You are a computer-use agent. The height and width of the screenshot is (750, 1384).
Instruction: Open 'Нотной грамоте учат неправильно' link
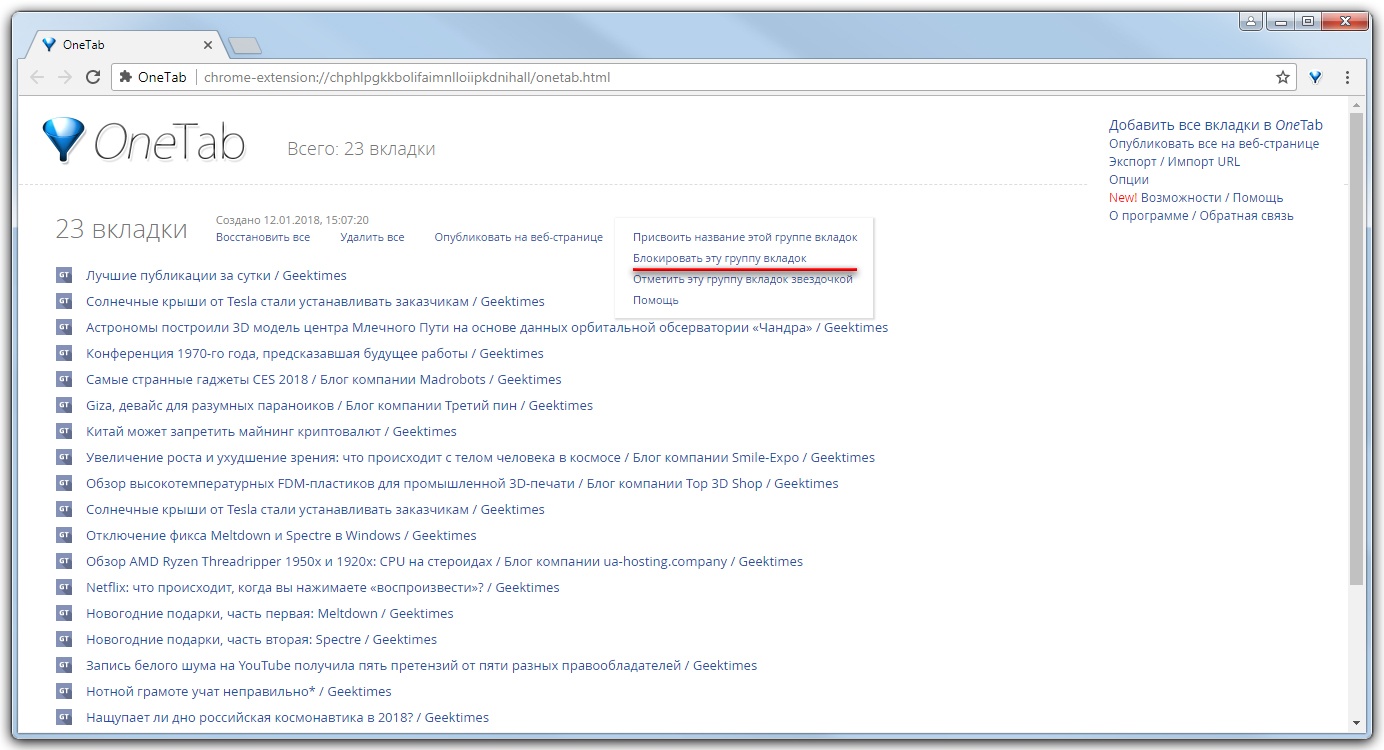click(239, 691)
